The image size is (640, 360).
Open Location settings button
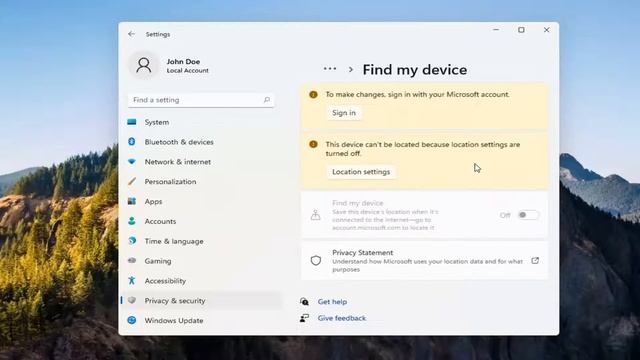coord(361,172)
